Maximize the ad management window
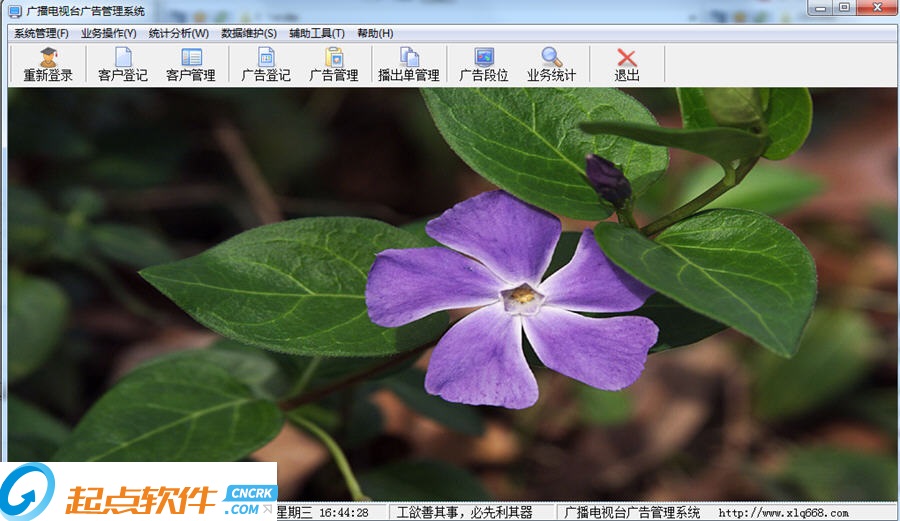 [844, 7]
